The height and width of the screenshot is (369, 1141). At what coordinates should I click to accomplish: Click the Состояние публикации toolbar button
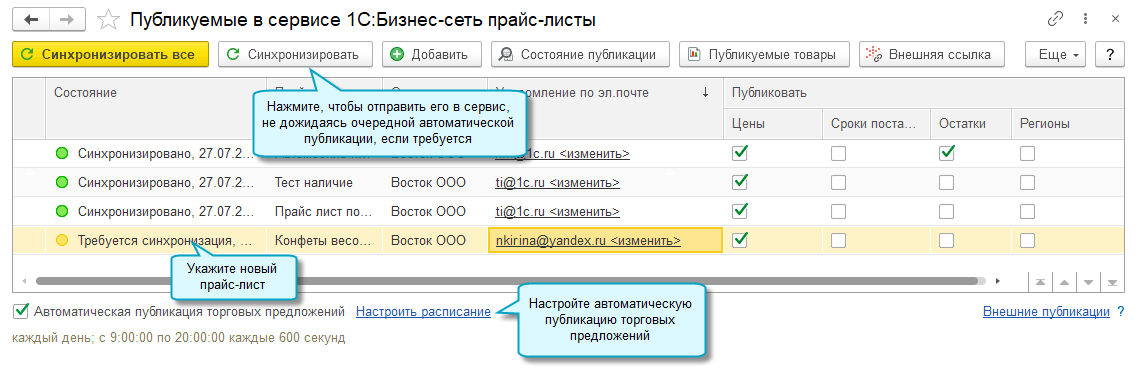(x=580, y=55)
